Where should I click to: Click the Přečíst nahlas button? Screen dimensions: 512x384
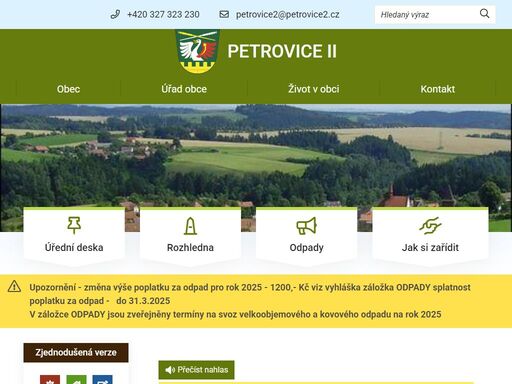point(196,370)
